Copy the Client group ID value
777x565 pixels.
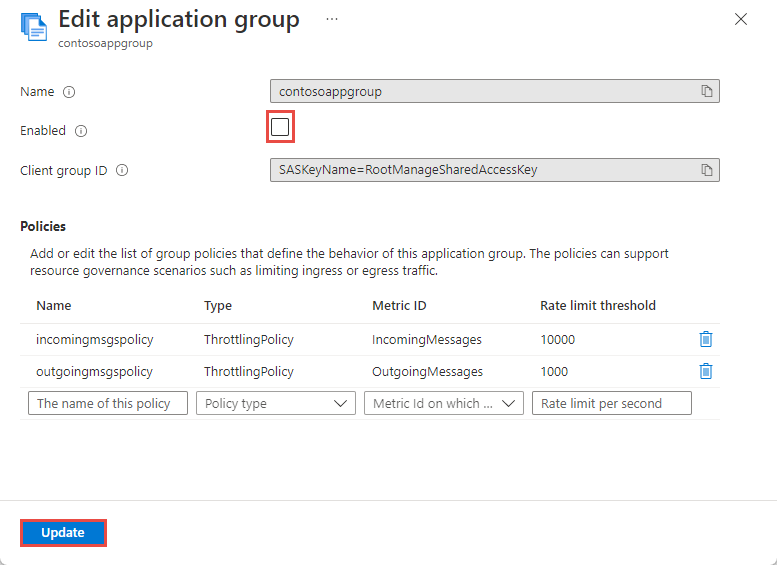click(707, 170)
